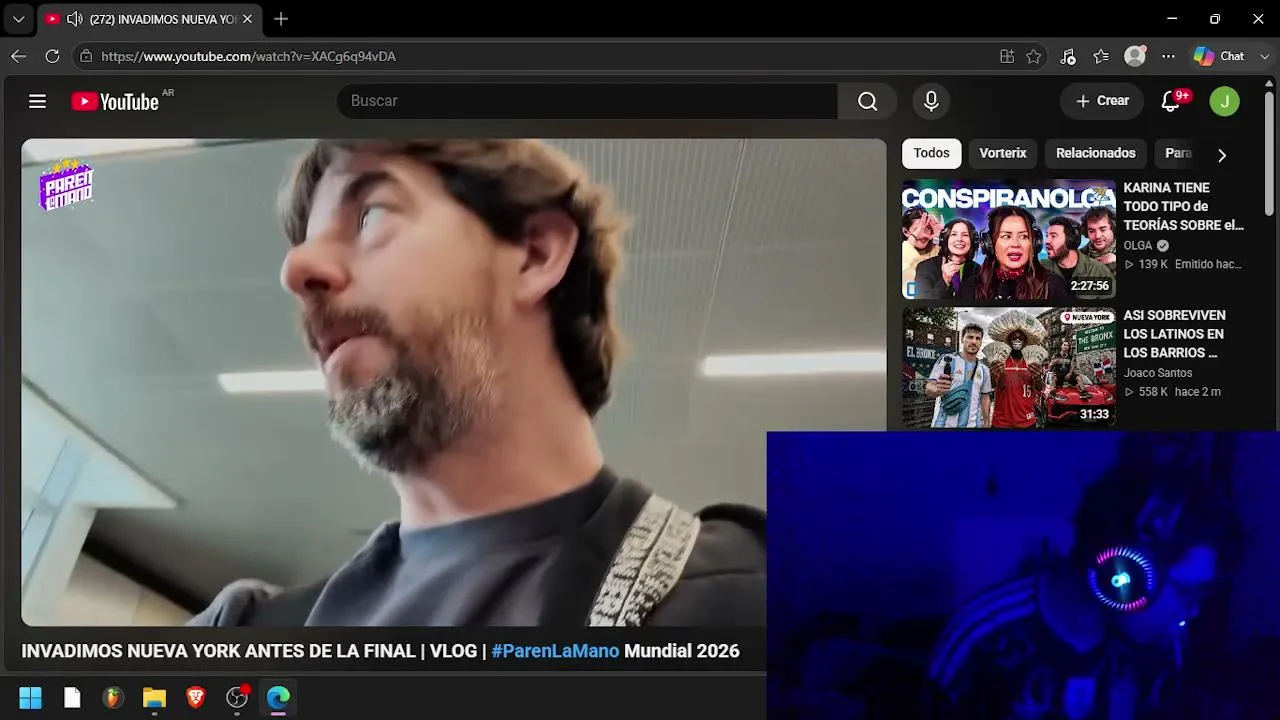Open the KARINA TIENE TODO TIPO video title
Screen dimensions: 1280x720
click(1184, 207)
